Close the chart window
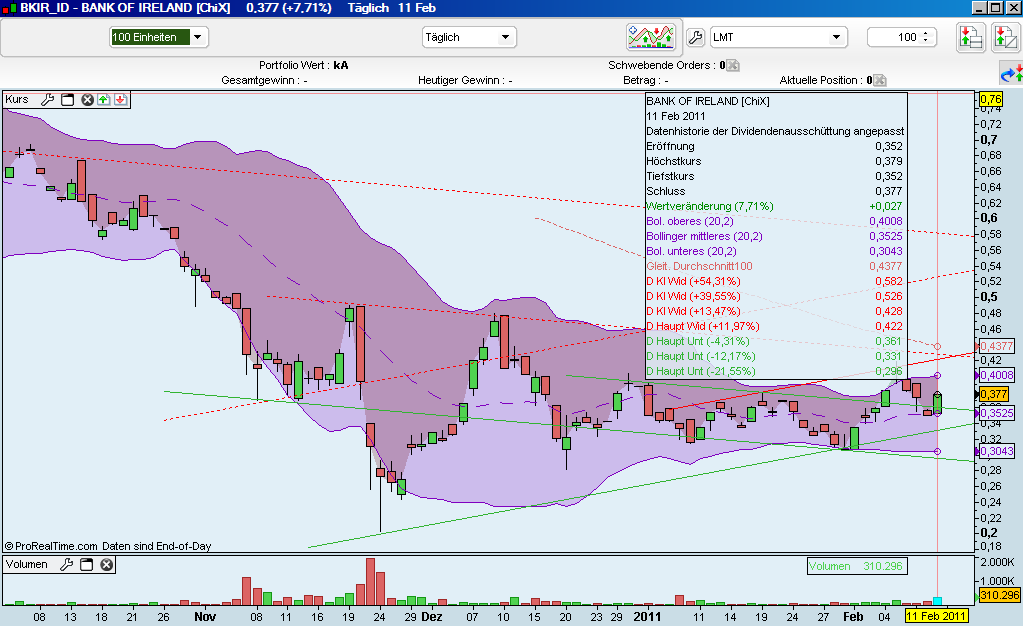The image size is (1023, 626). 1013,8
